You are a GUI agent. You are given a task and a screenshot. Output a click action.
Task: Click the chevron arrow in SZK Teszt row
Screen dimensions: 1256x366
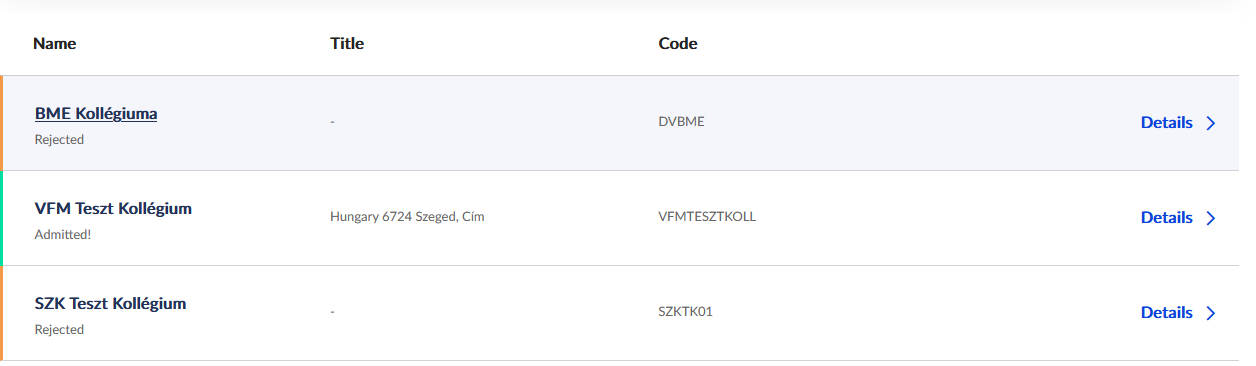(x=1210, y=313)
